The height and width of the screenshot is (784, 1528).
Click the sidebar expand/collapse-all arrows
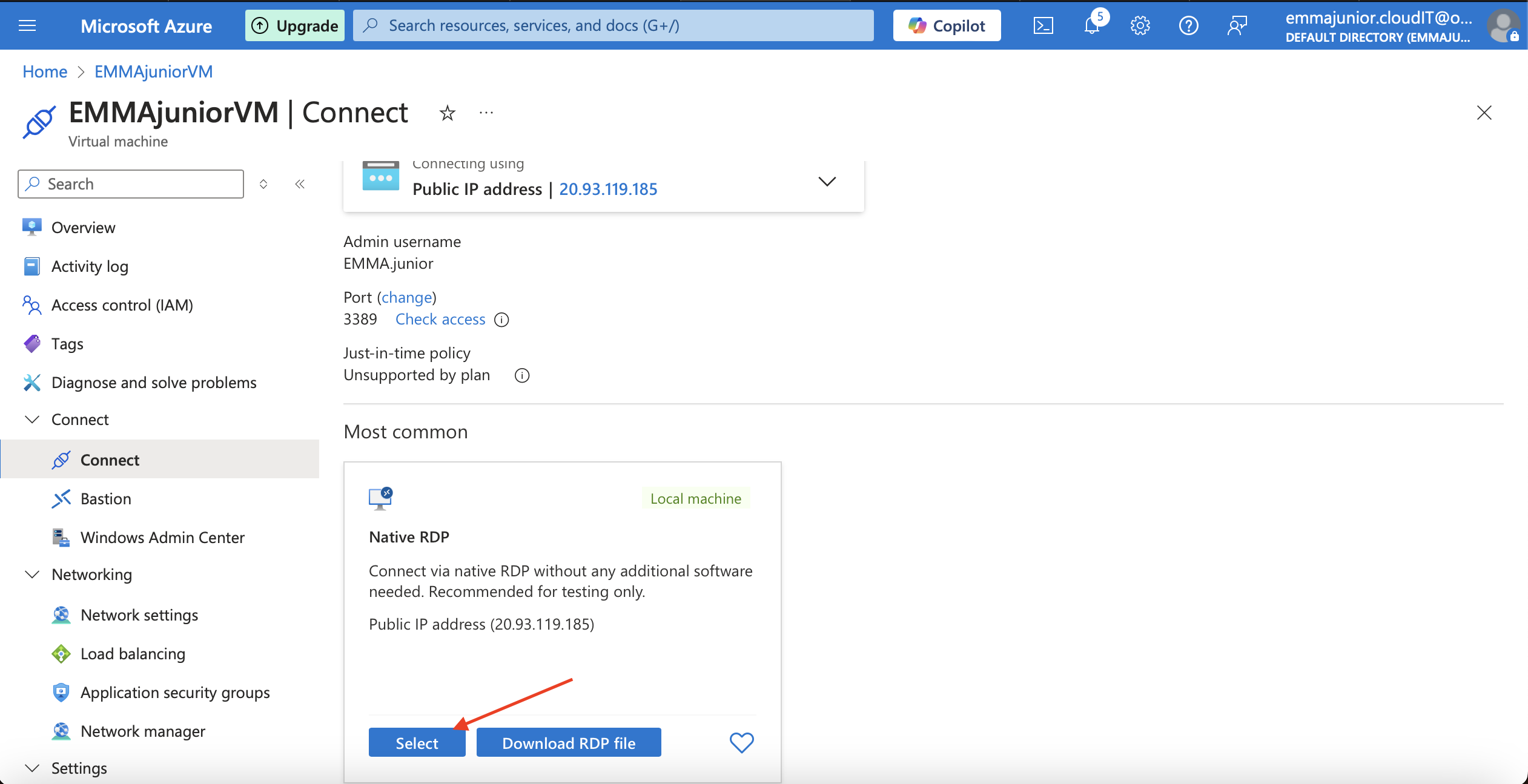point(263,184)
